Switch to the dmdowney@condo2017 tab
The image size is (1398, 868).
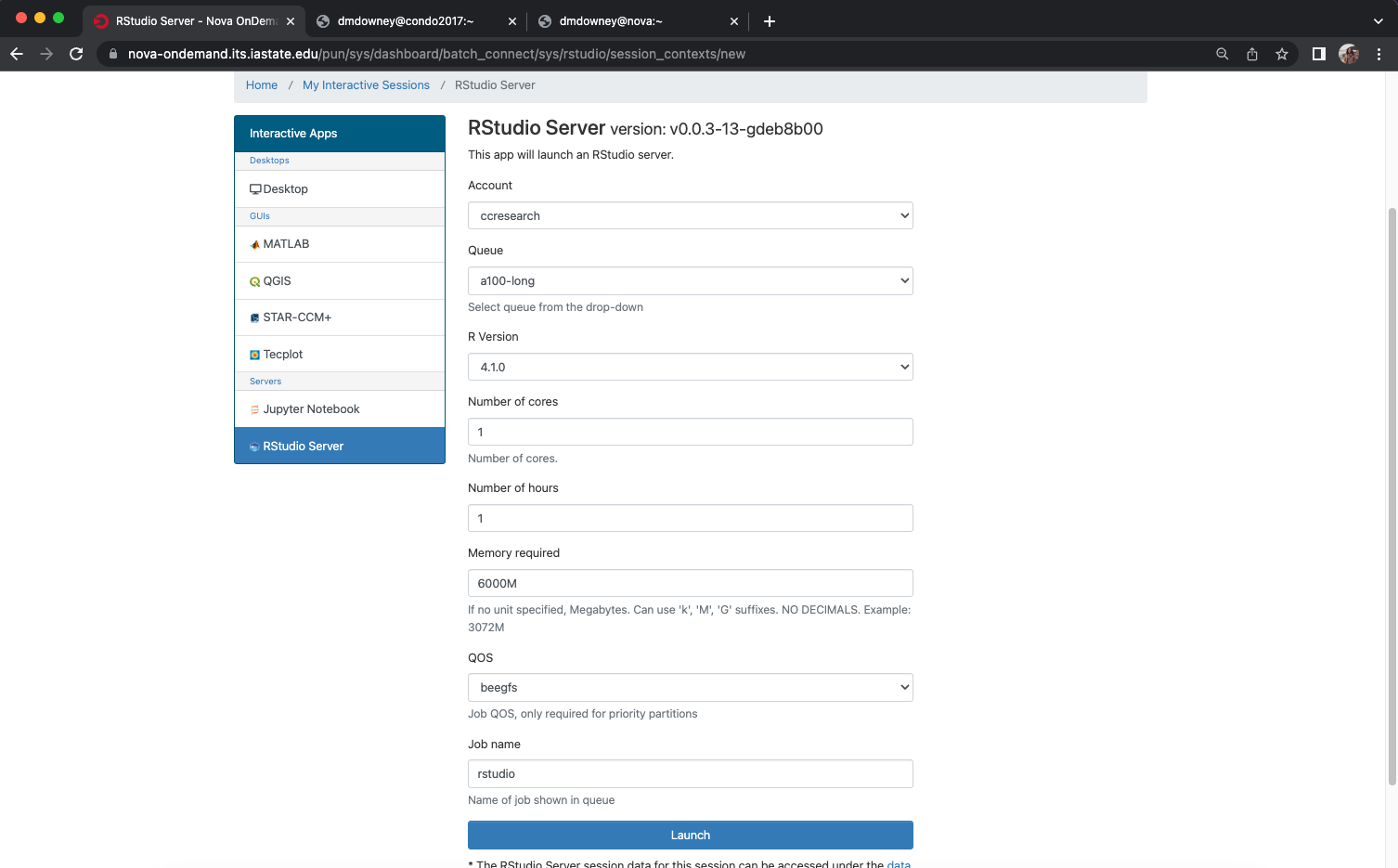(416, 21)
